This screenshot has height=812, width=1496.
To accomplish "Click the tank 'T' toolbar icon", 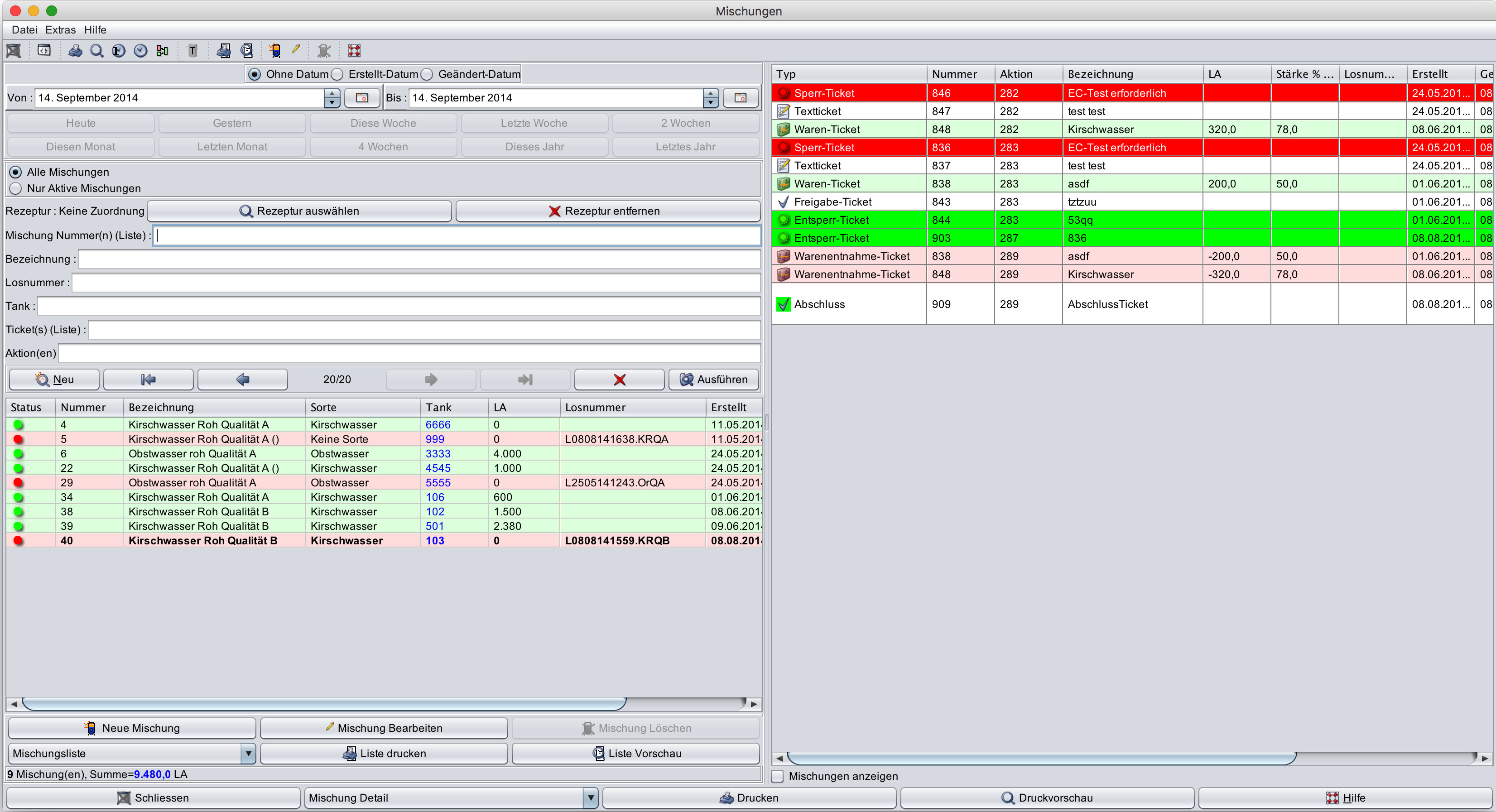I will click(x=192, y=51).
